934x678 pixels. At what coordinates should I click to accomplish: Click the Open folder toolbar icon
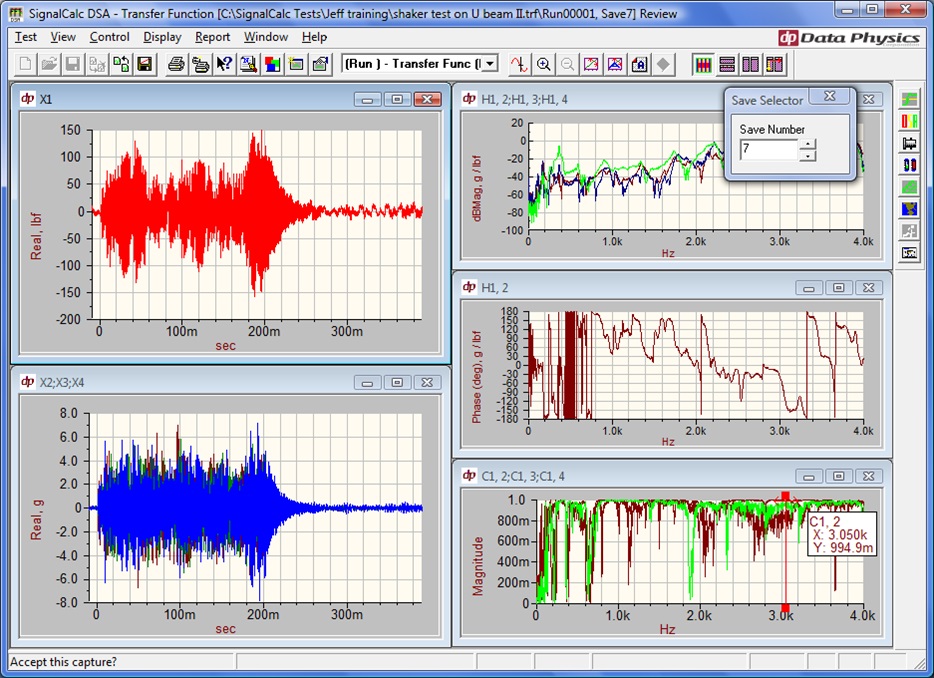click(x=49, y=64)
